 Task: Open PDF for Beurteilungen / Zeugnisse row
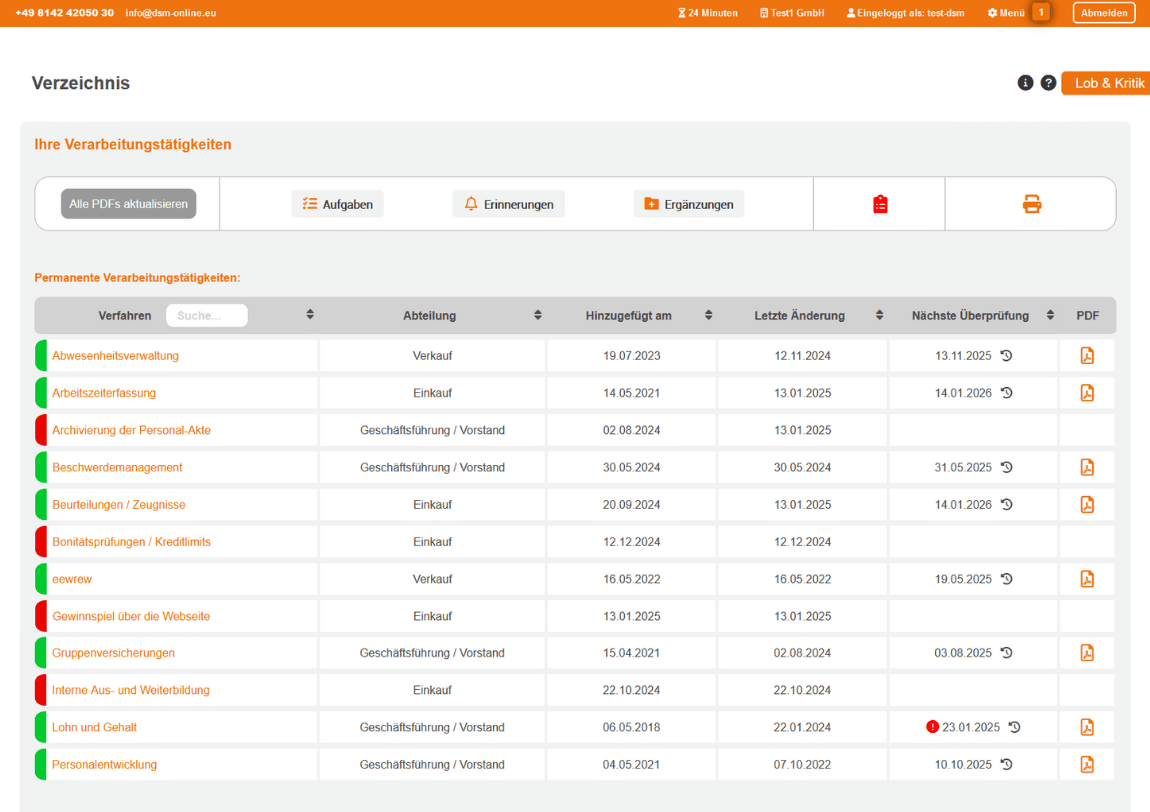coord(1087,505)
